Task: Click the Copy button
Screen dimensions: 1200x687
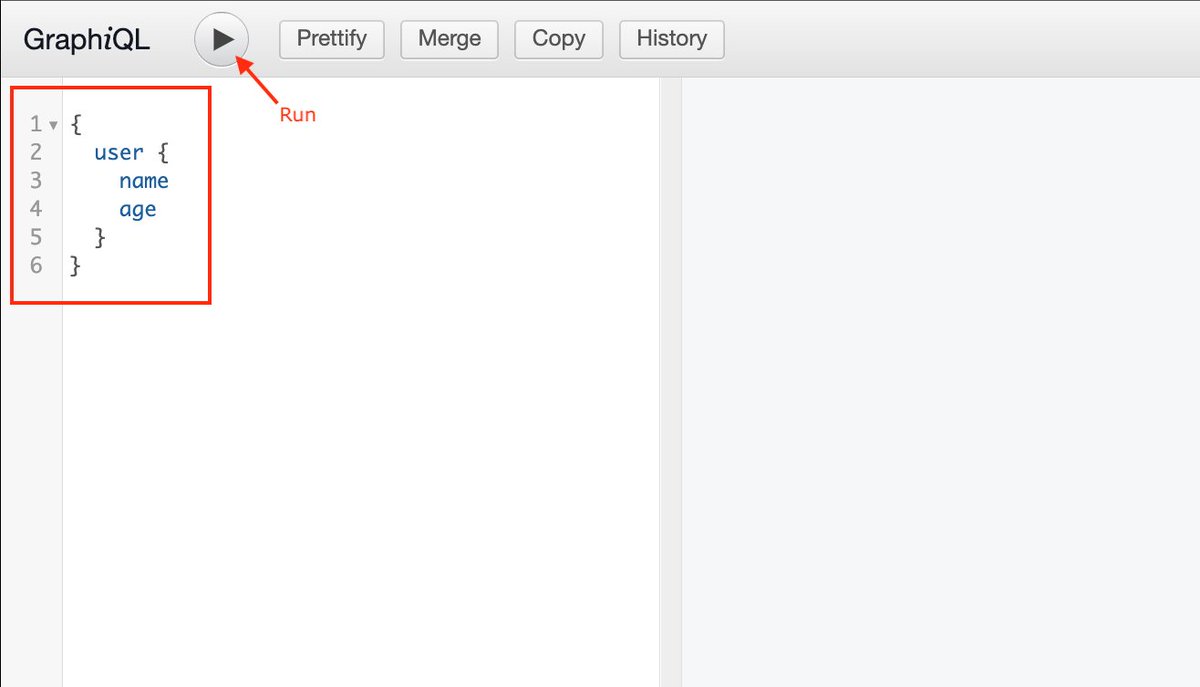Action: click(558, 39)
